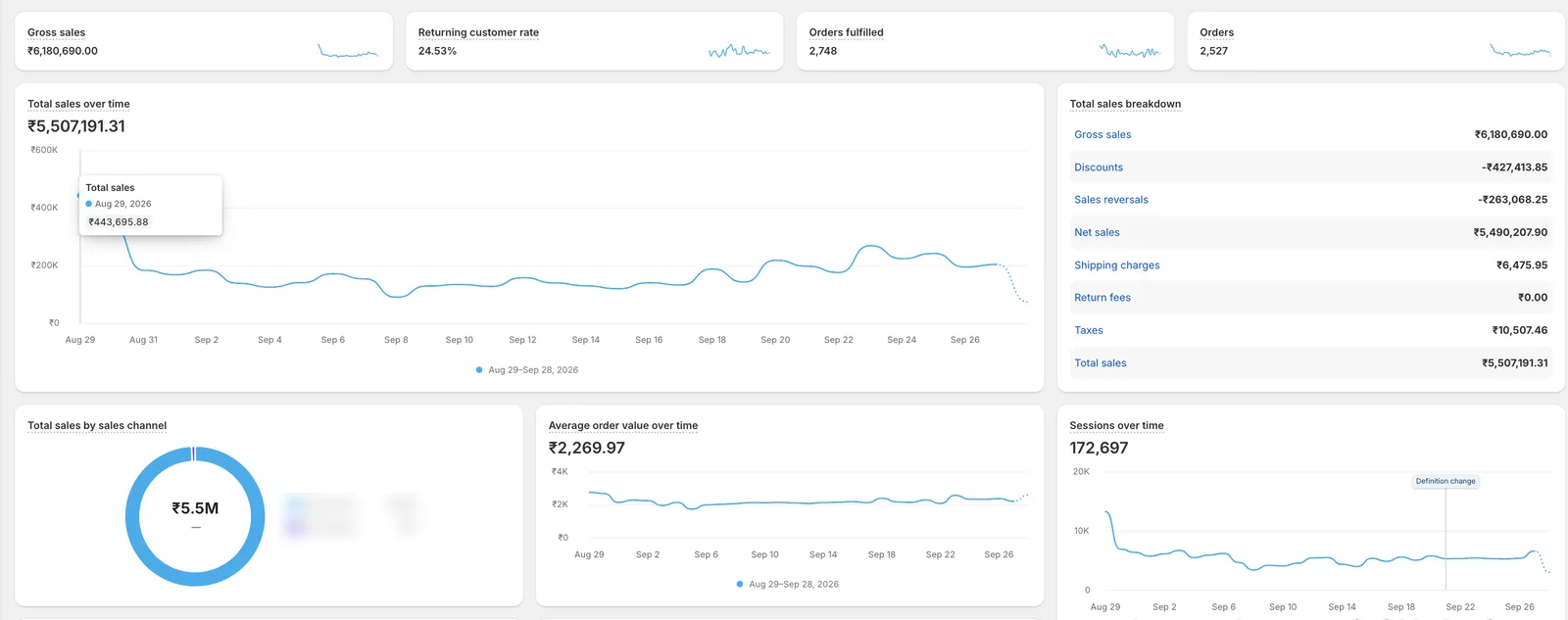Click the 24.53% returning customer value

437,51
